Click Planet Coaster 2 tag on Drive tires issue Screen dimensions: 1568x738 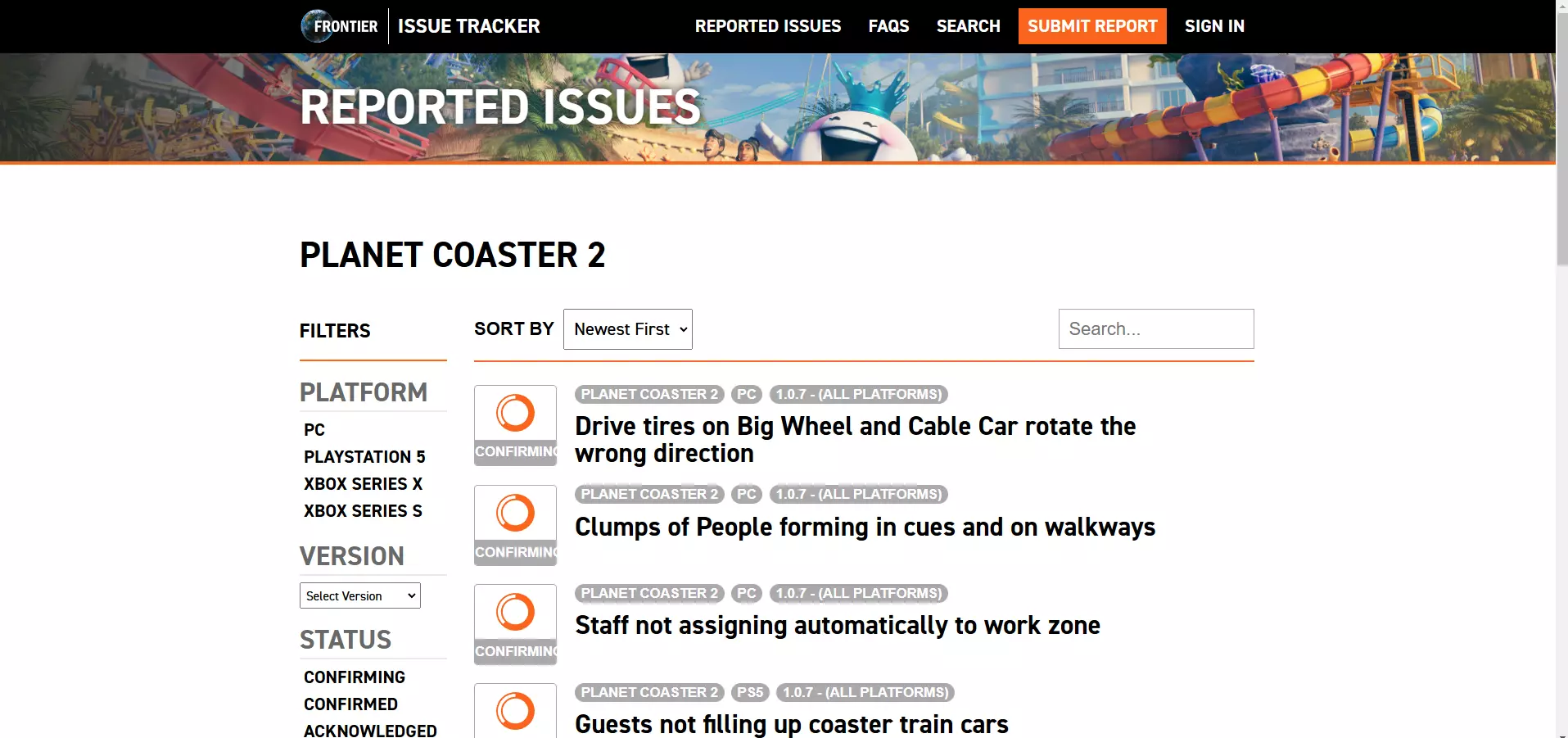click(x=649, y=394)
